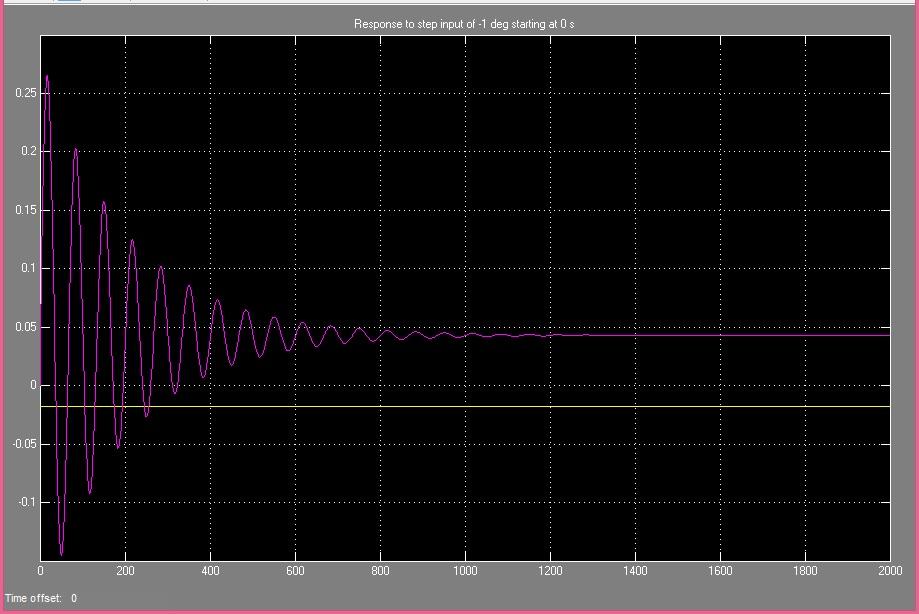Select the -0.05 y-axis tick label
Viewport: 919px width, 614px height.
point(24,444)
